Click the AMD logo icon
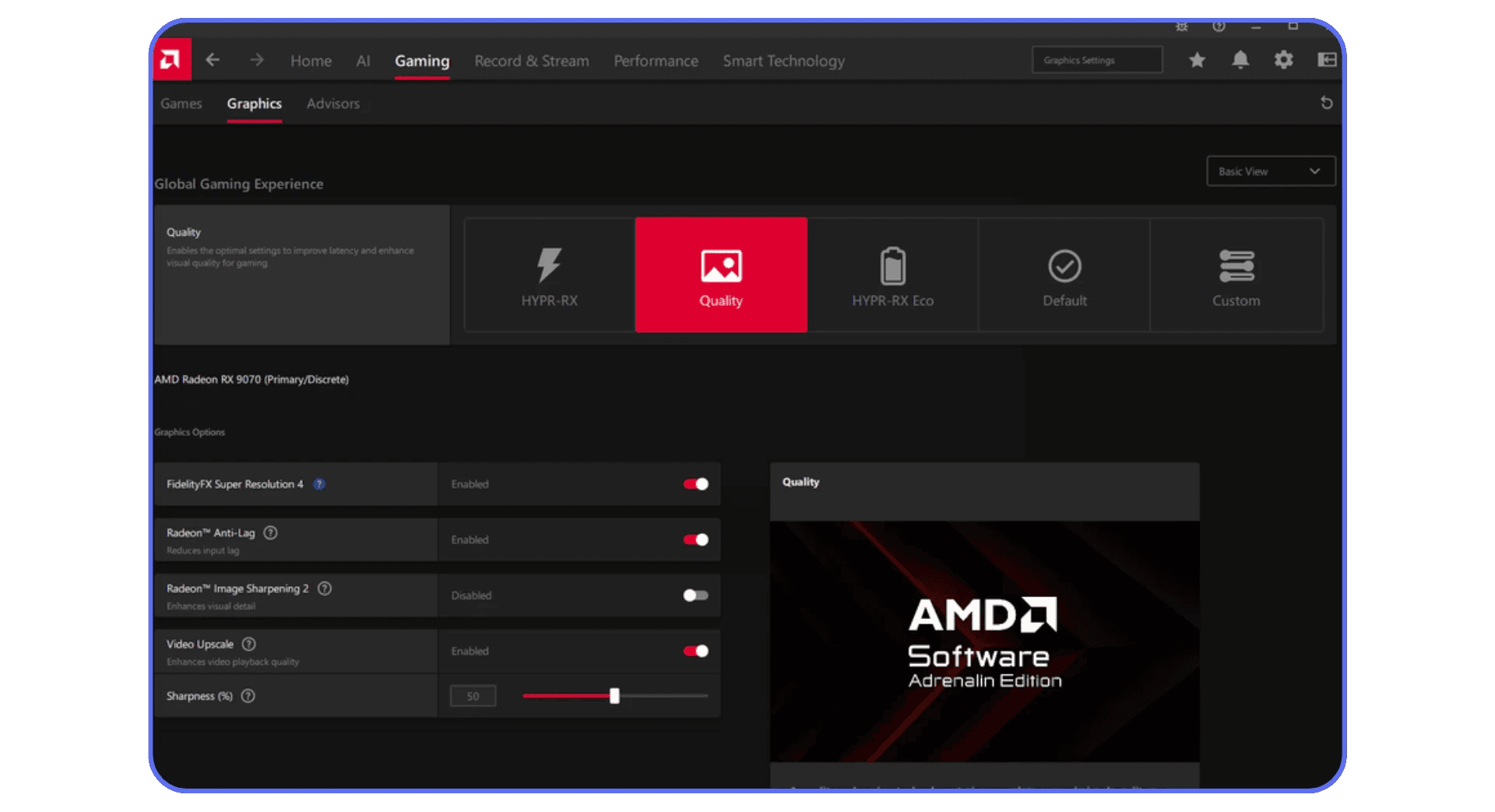The image size is (1495, 812). pos(171,60)
